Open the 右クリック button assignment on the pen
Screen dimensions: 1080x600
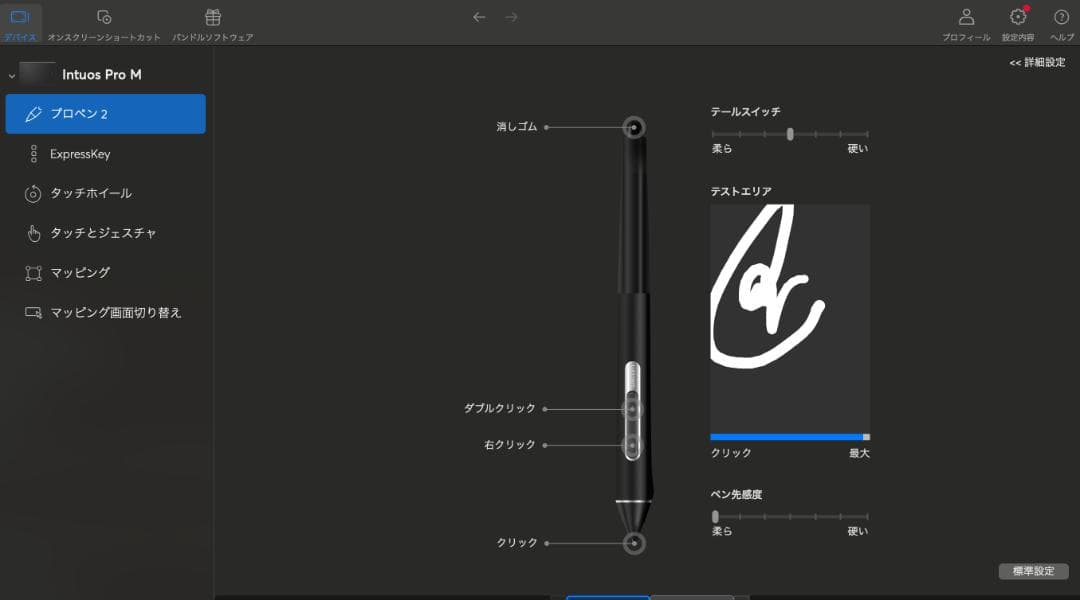pos(630,444)
